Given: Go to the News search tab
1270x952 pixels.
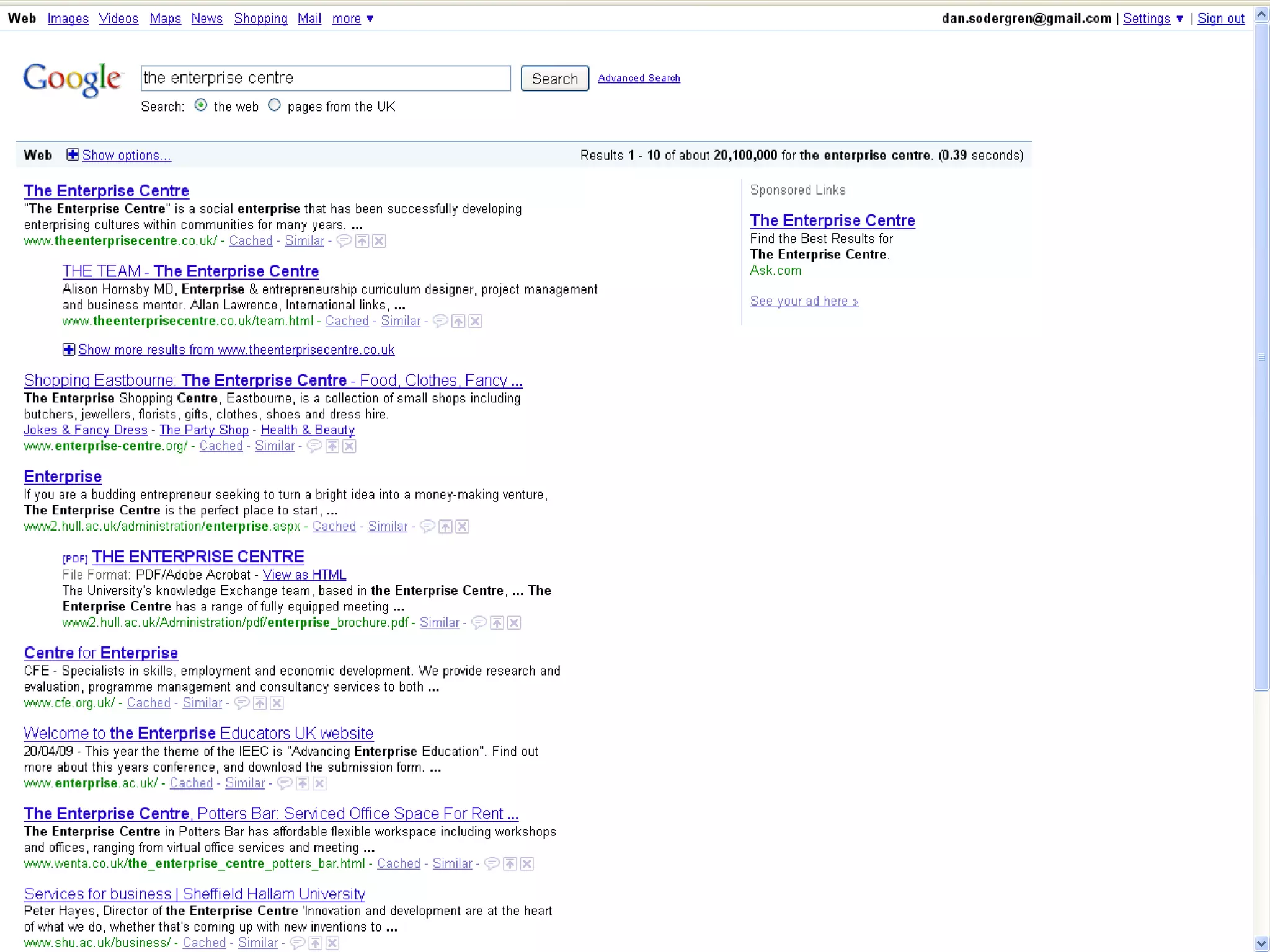Looking at the screenshot, I should pos(206,19).
